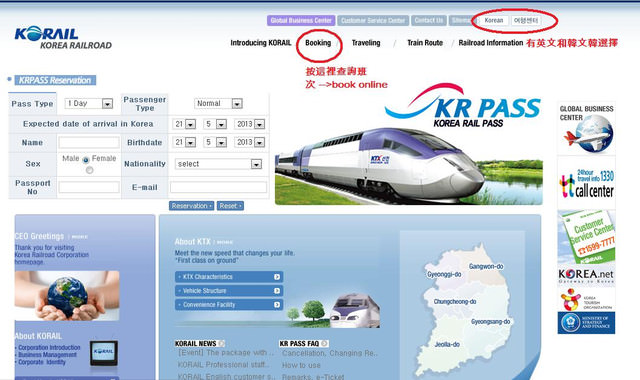Screen dimensions: 640x380
Task: Click the arrow icon beside KTX Characteristics
Action: 277,277
